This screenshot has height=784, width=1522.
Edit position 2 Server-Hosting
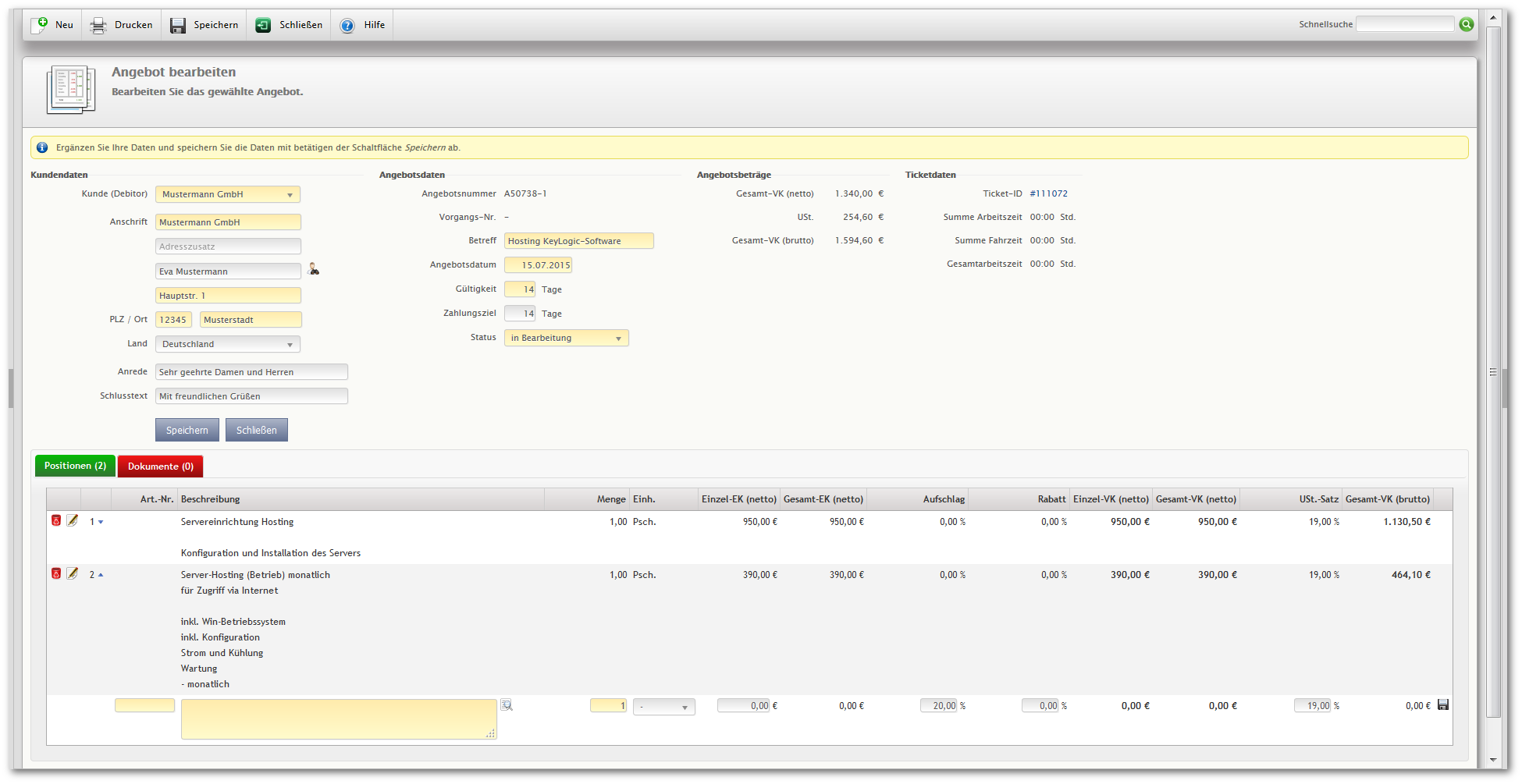pyautogui.click(x=73, y=573)
